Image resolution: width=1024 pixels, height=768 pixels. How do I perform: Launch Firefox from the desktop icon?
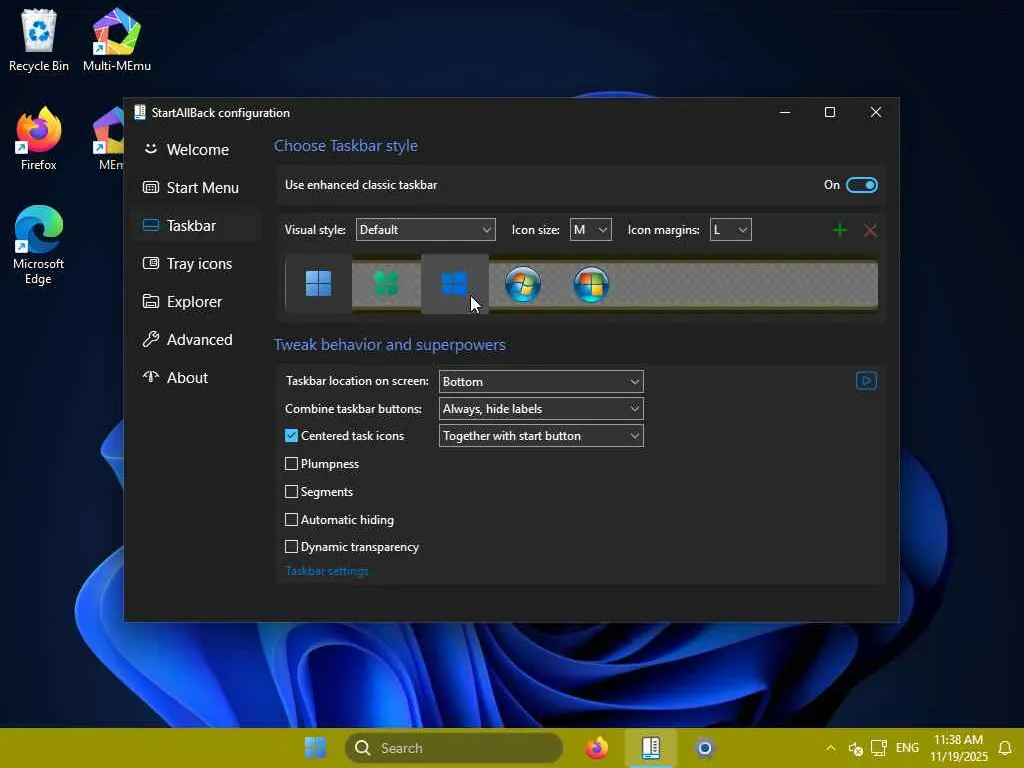pyautogui.click(x=39, y=138)
